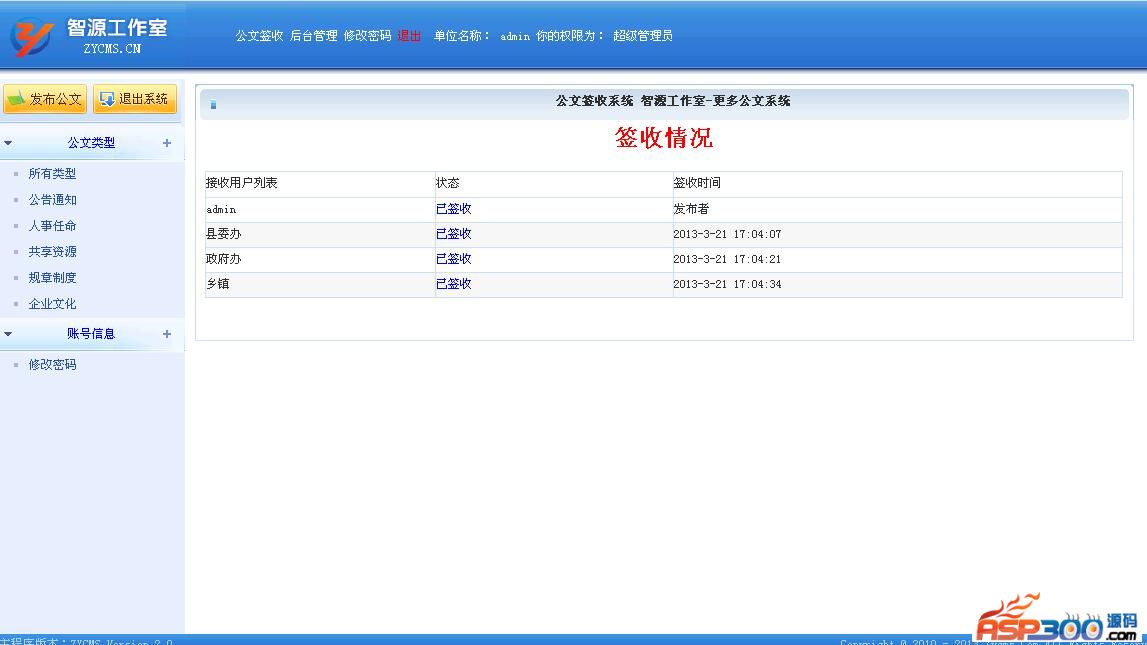
Task: Expand 公文类型 with the plus icon
Action: 167,143
